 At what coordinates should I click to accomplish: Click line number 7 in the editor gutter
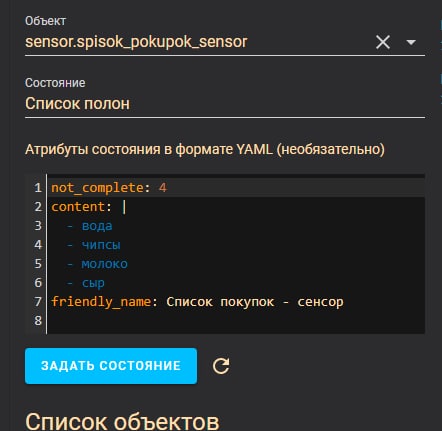(x=38, y=302)
